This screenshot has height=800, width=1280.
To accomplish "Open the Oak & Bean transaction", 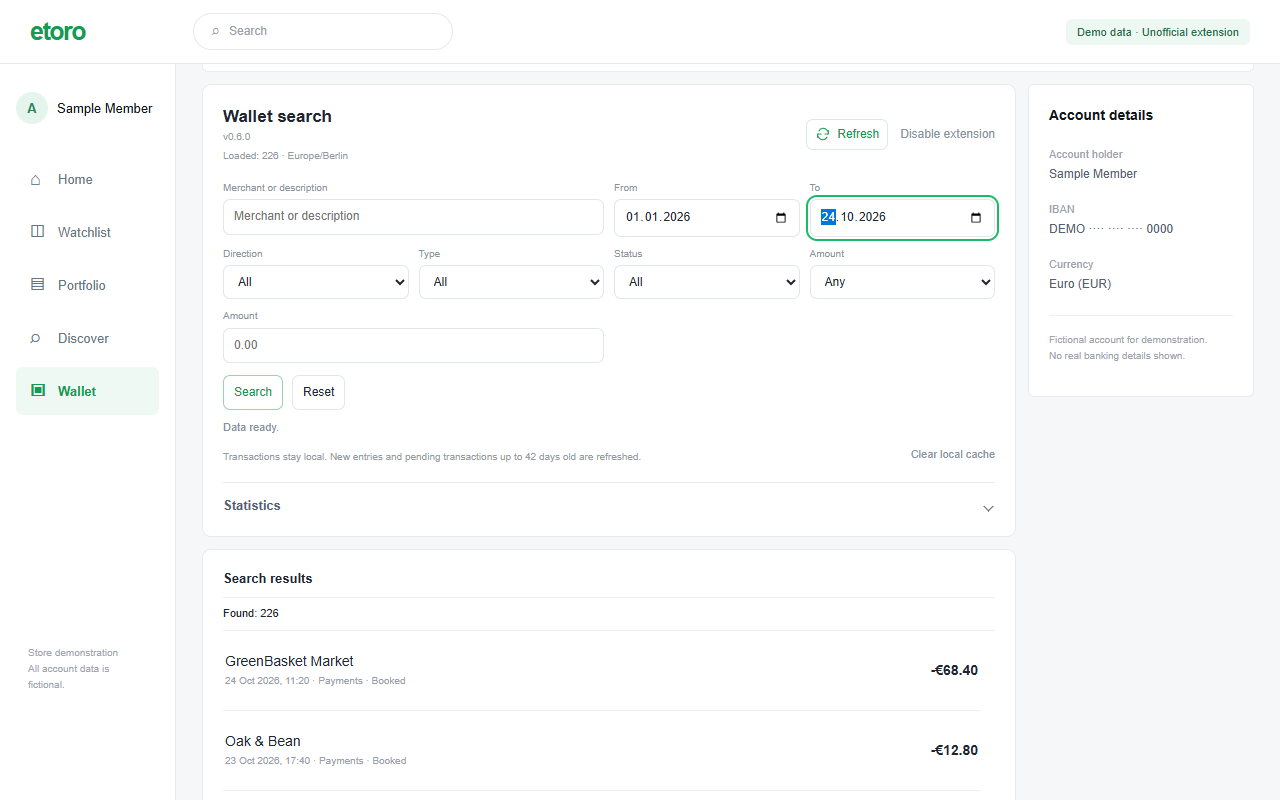I will (602, 750).
